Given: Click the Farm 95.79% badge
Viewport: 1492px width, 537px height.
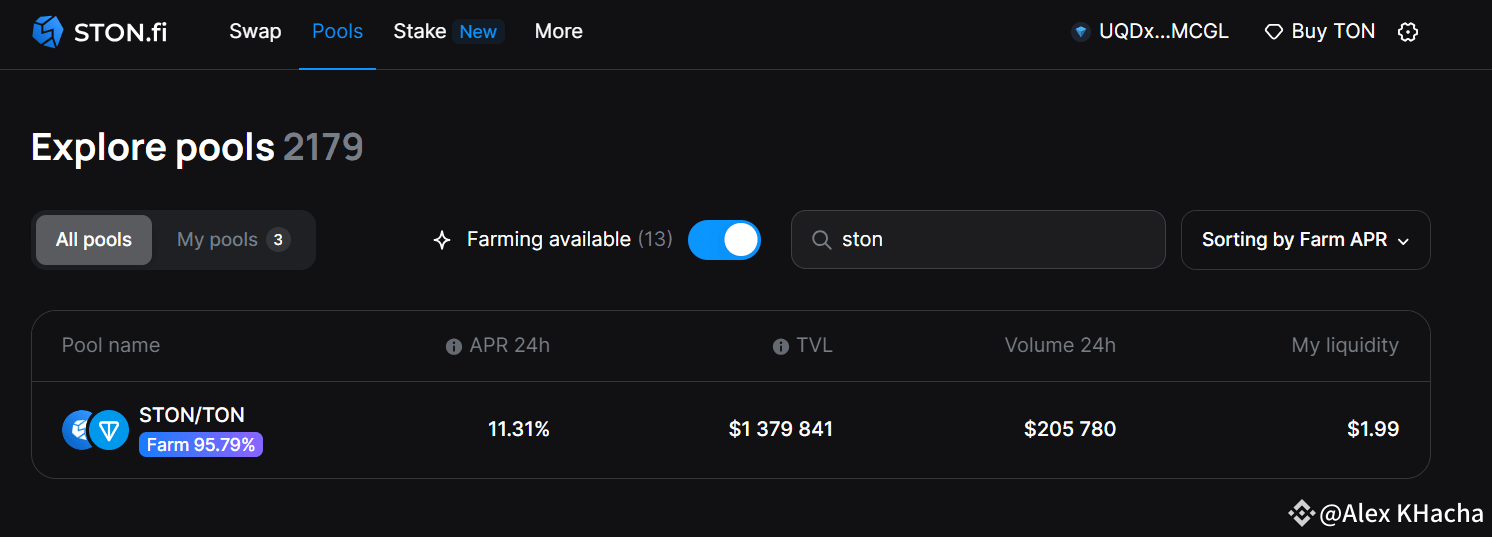Looking at the screenshot, I should (x=200, y=445).
